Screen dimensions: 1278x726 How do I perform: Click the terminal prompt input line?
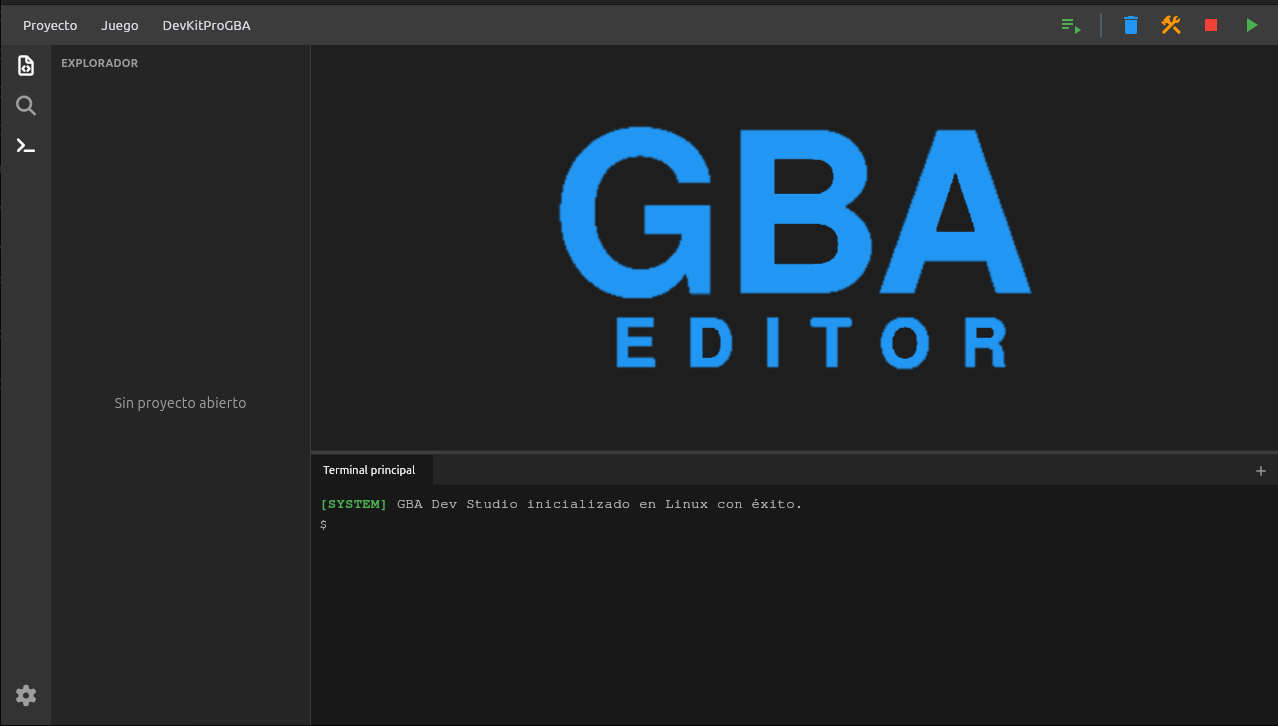(794, 525)
